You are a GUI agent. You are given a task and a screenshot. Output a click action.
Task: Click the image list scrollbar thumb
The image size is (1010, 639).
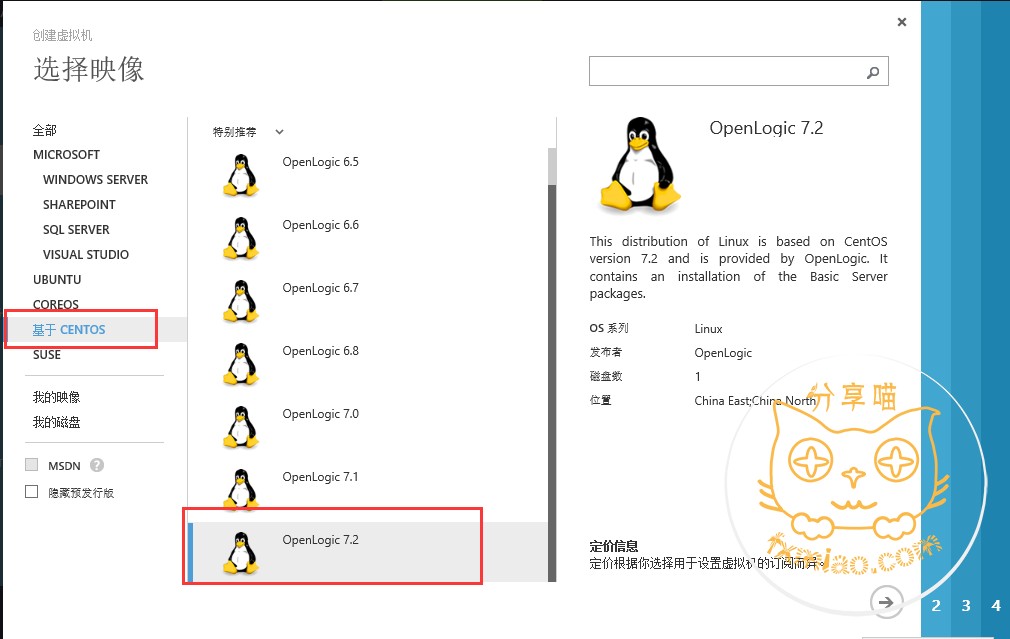tap(552, 166)
